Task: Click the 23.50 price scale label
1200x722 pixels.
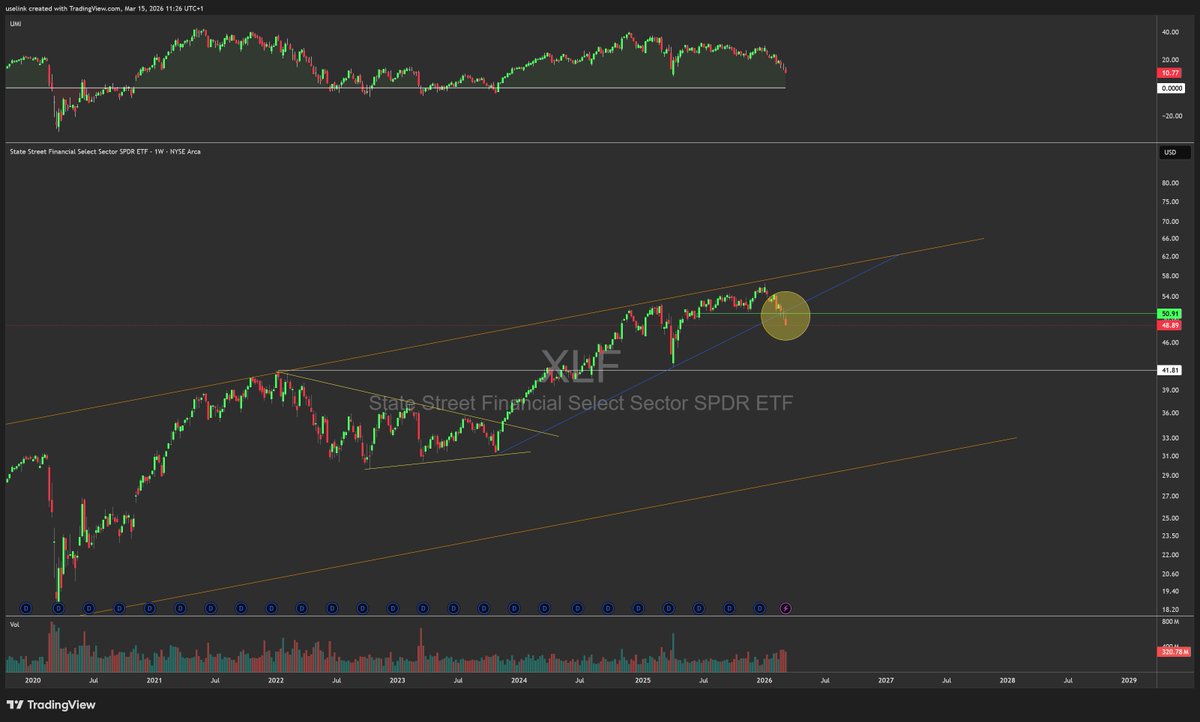Action: coord(1171,536)
